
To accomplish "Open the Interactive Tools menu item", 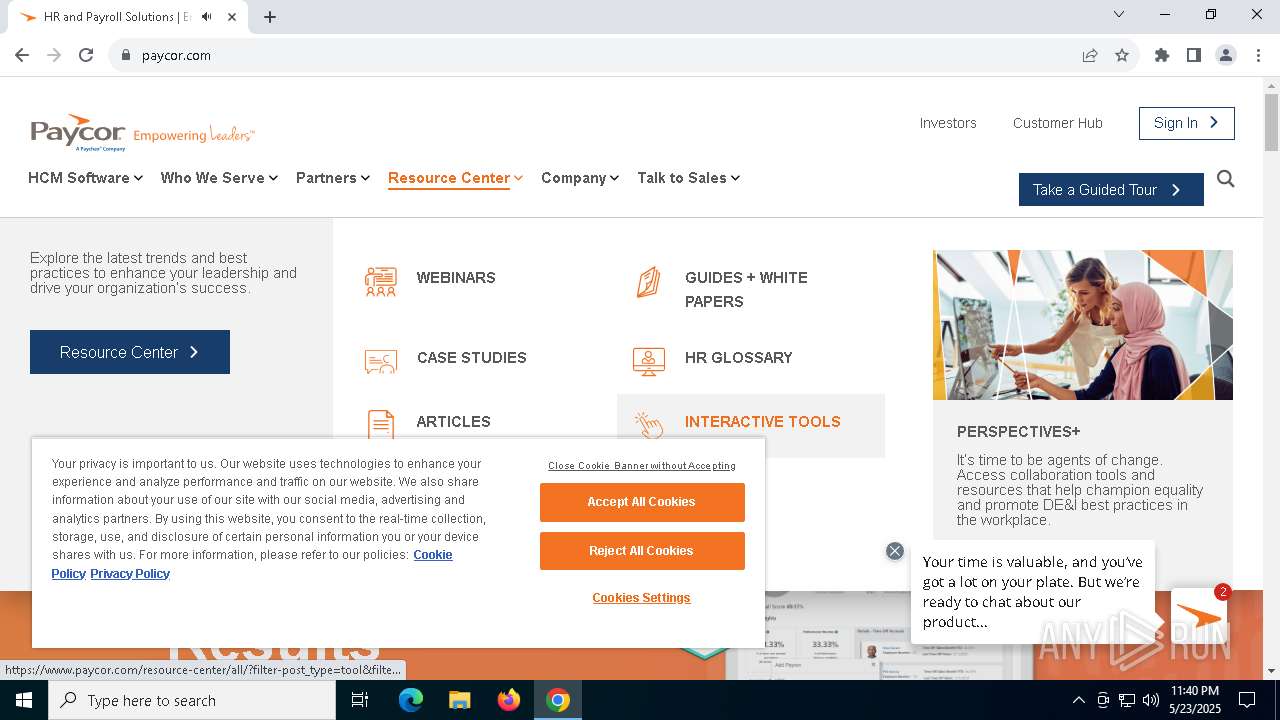I will (762, 422).
